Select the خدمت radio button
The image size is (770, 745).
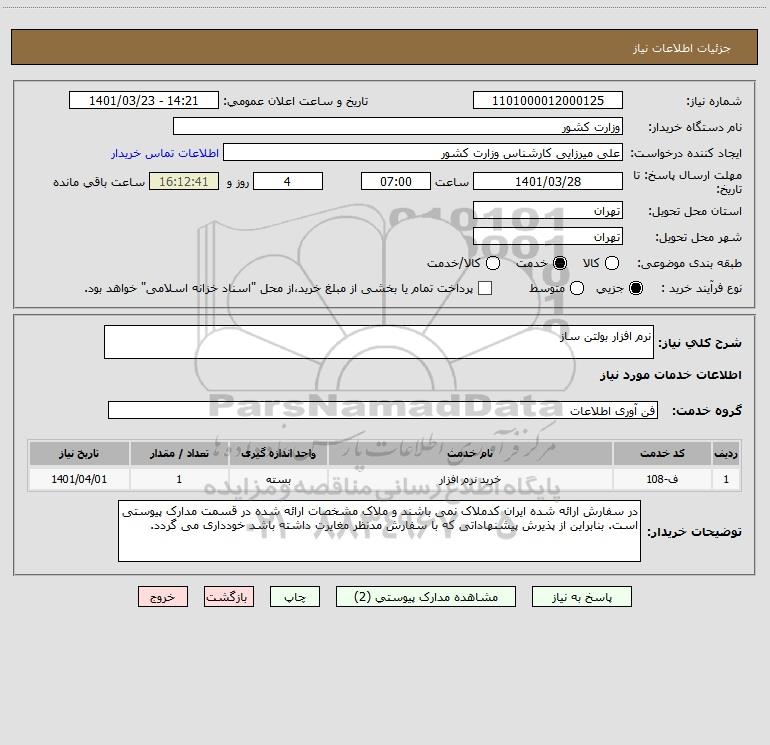(559, 263)
